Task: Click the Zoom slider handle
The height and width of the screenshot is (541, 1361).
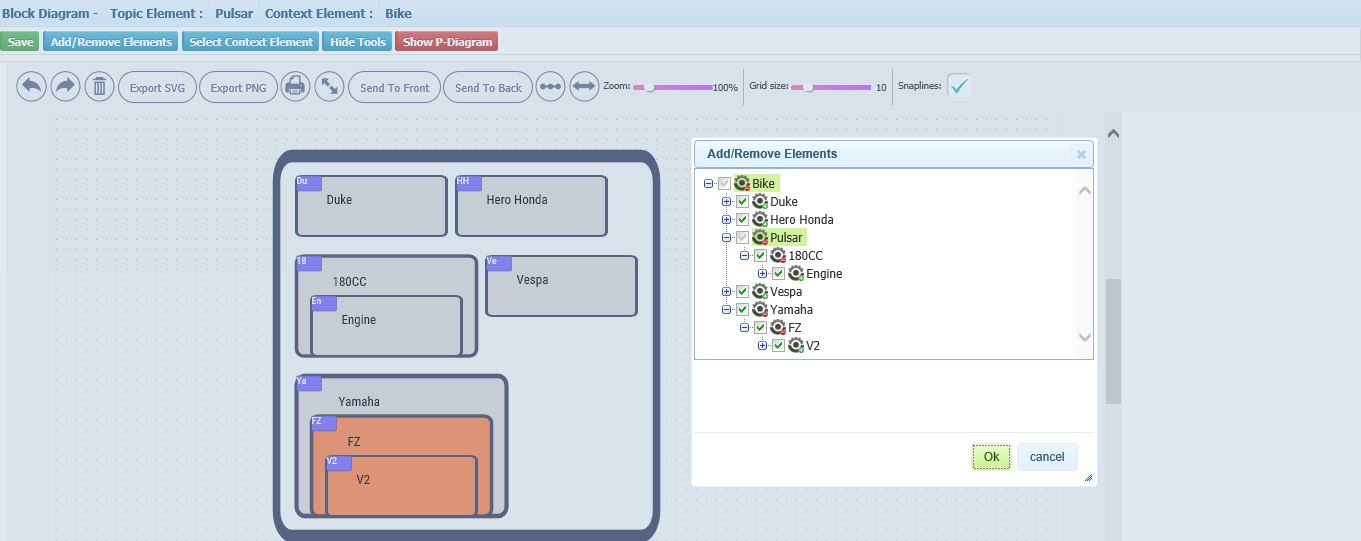Action: coord(649,87)
